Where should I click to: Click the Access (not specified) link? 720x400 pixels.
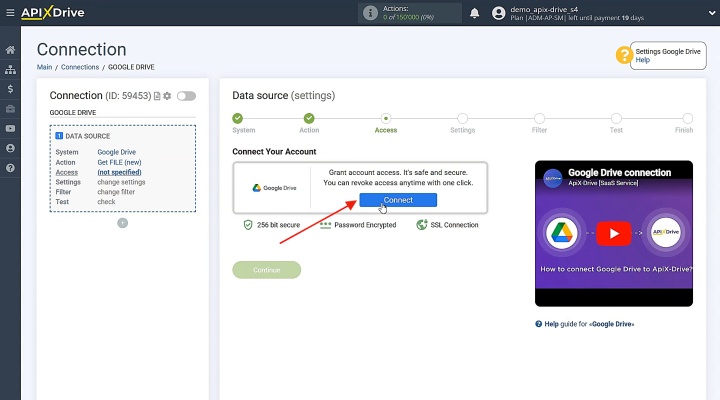point(119,172)
